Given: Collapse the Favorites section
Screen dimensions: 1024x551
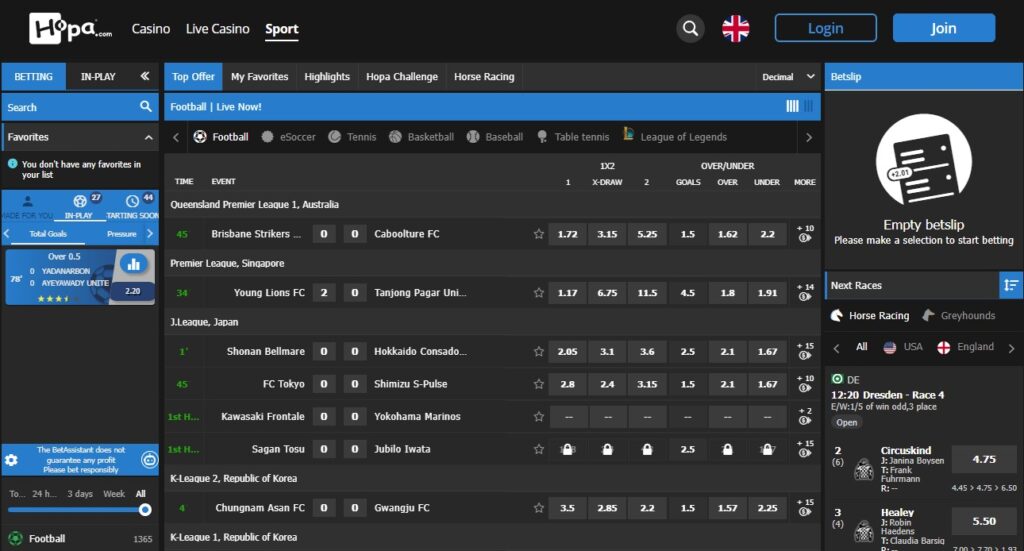Looking at the screenshot, I should pyautogui.click(x=148, y=137).
